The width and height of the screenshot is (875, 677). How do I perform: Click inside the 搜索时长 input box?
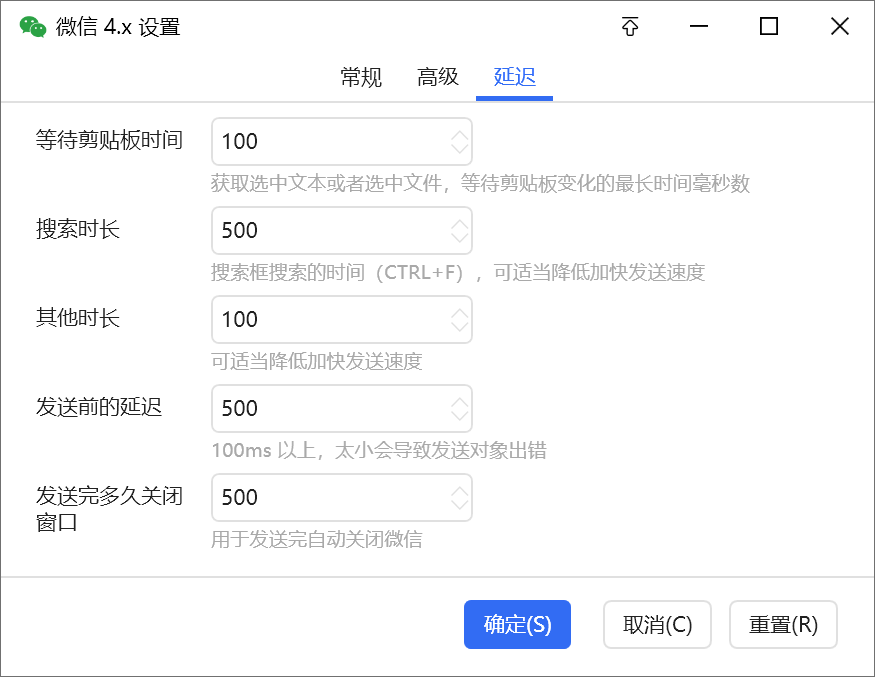pyautogui.click(x=342, y=230)
